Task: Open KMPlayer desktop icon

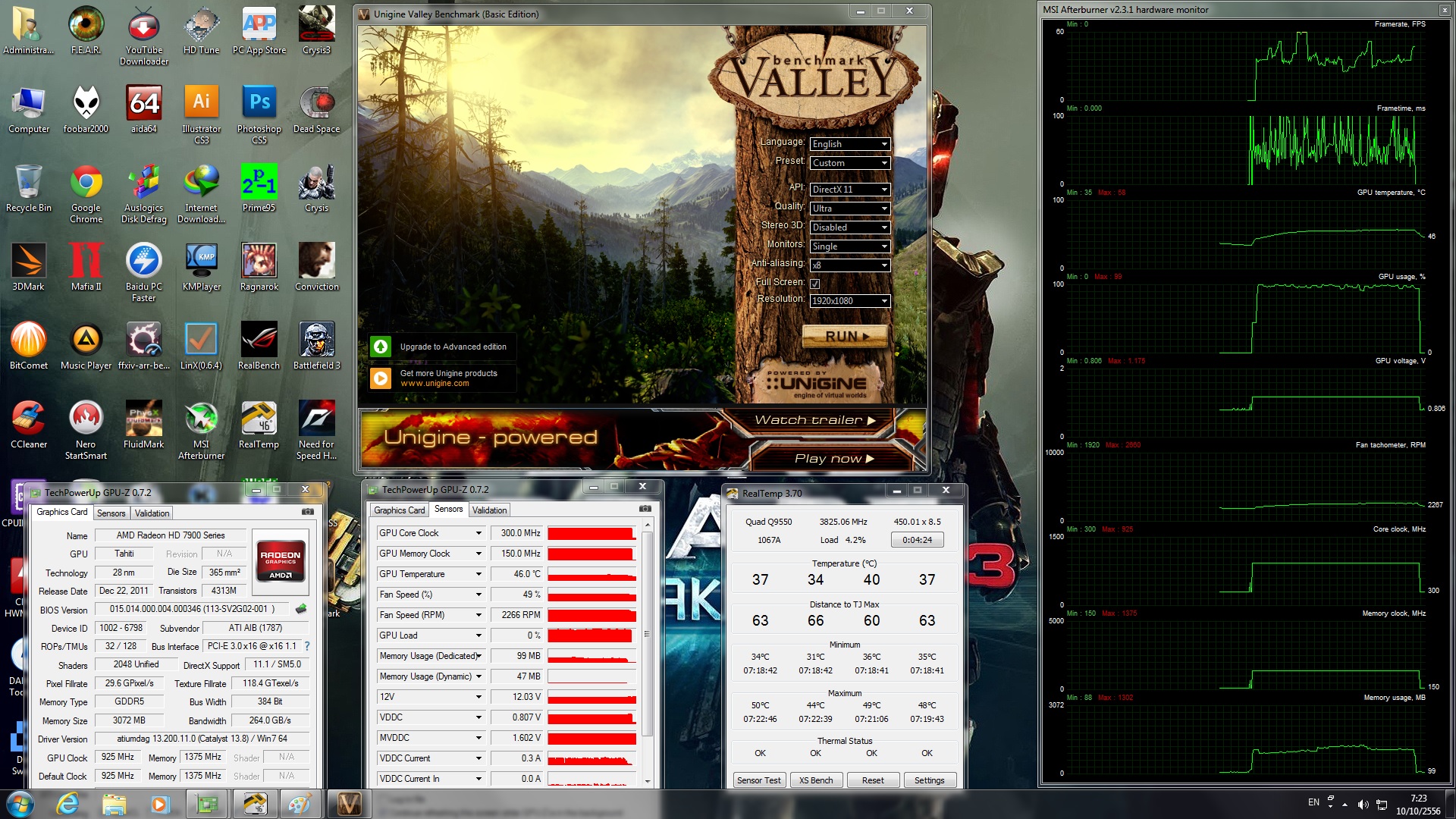Action: [x=201, y=267]
